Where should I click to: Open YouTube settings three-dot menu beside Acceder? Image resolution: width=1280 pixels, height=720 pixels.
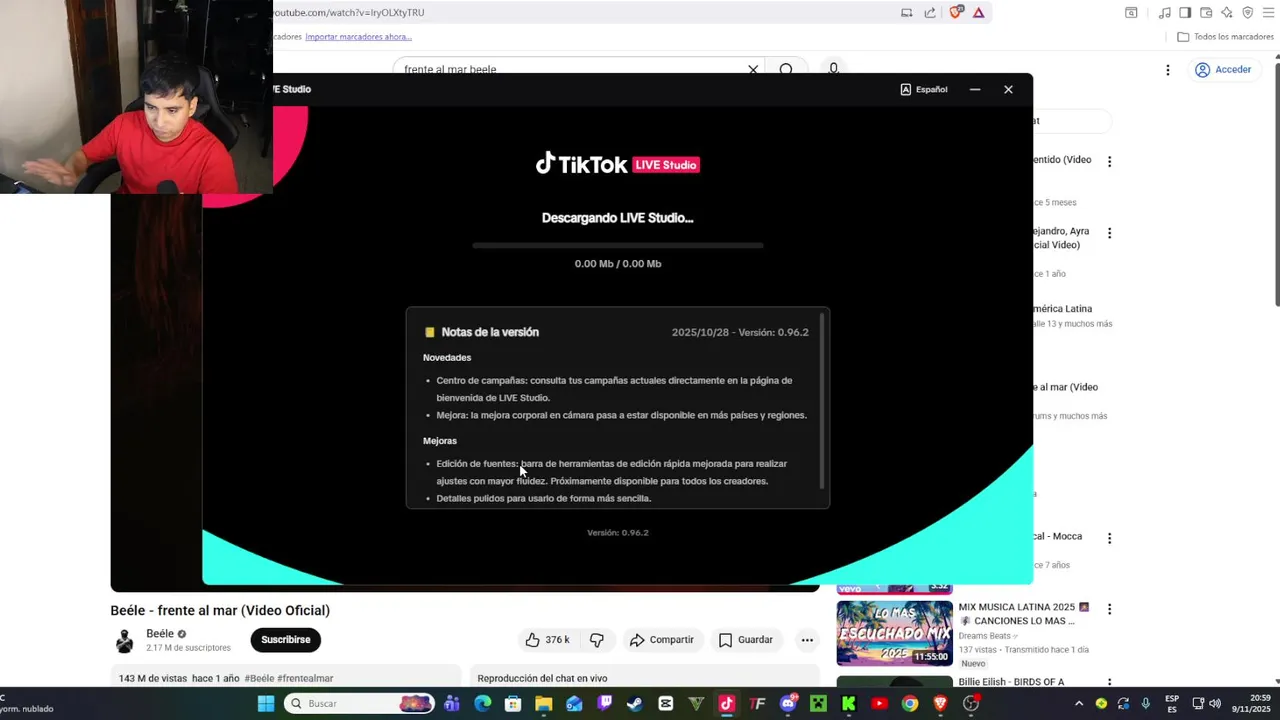coord(1167,70)
